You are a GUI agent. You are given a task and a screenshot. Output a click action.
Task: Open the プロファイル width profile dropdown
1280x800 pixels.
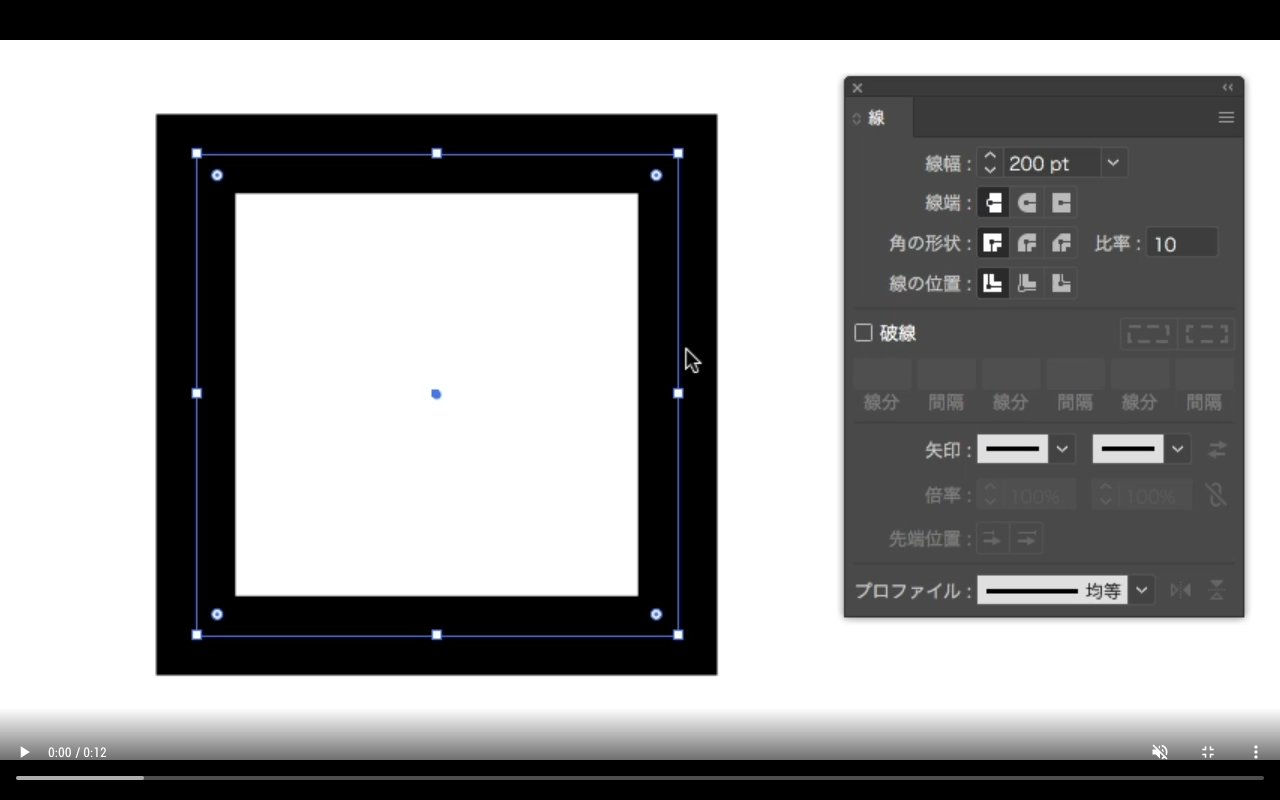1141,590
